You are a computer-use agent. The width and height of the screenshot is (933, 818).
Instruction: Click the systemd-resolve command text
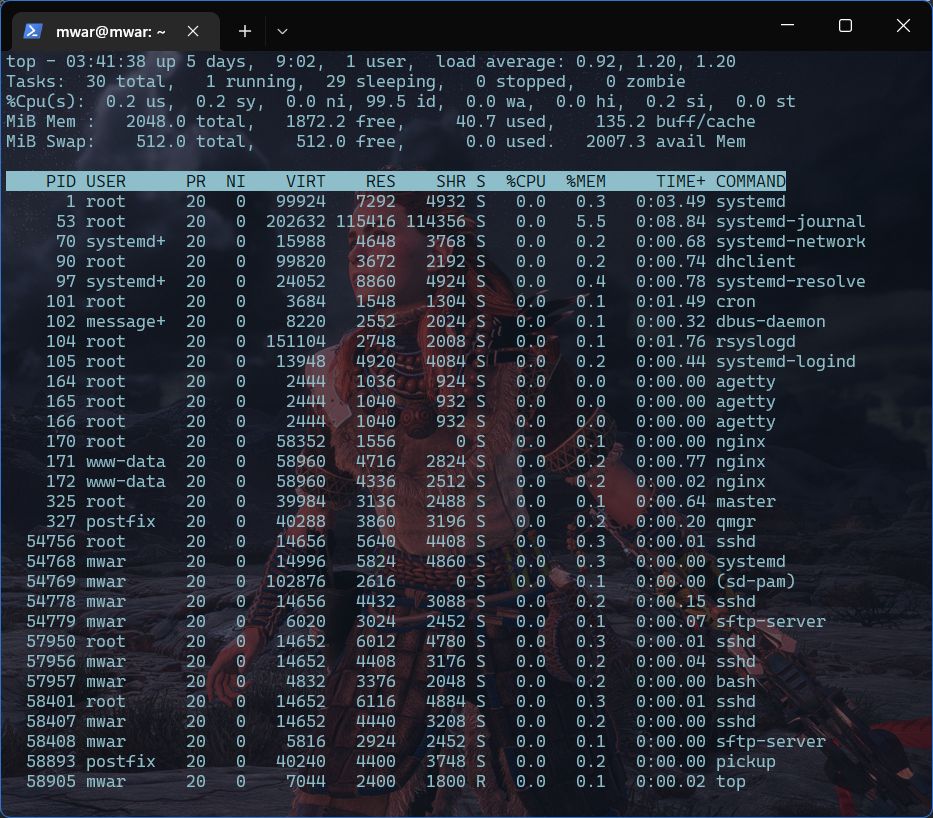coord(790,281)
